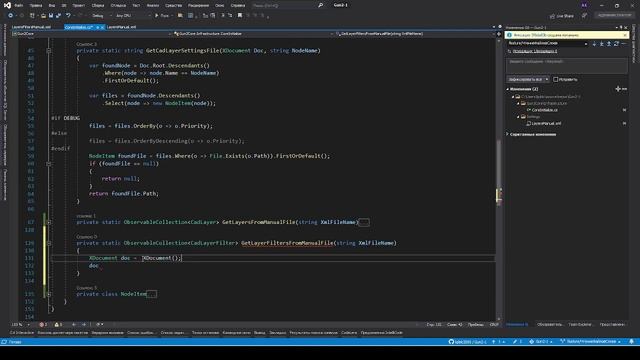Select CoreInitializer.cs in the changes list

pos(544,110)
